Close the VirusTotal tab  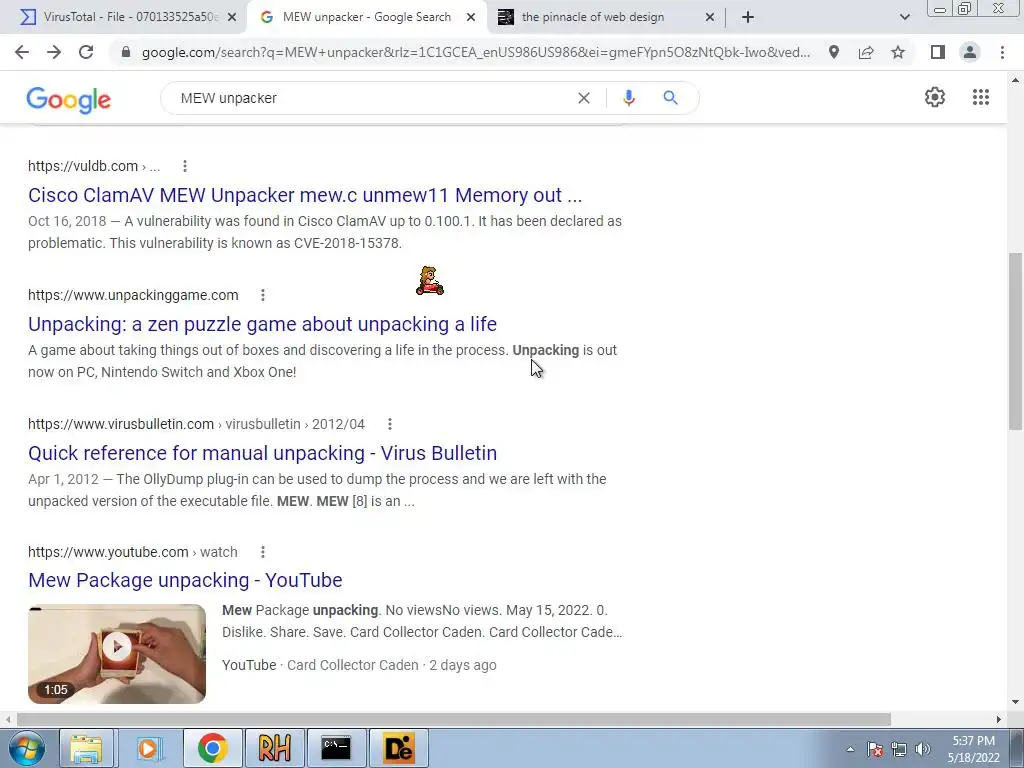coord(232,18)
